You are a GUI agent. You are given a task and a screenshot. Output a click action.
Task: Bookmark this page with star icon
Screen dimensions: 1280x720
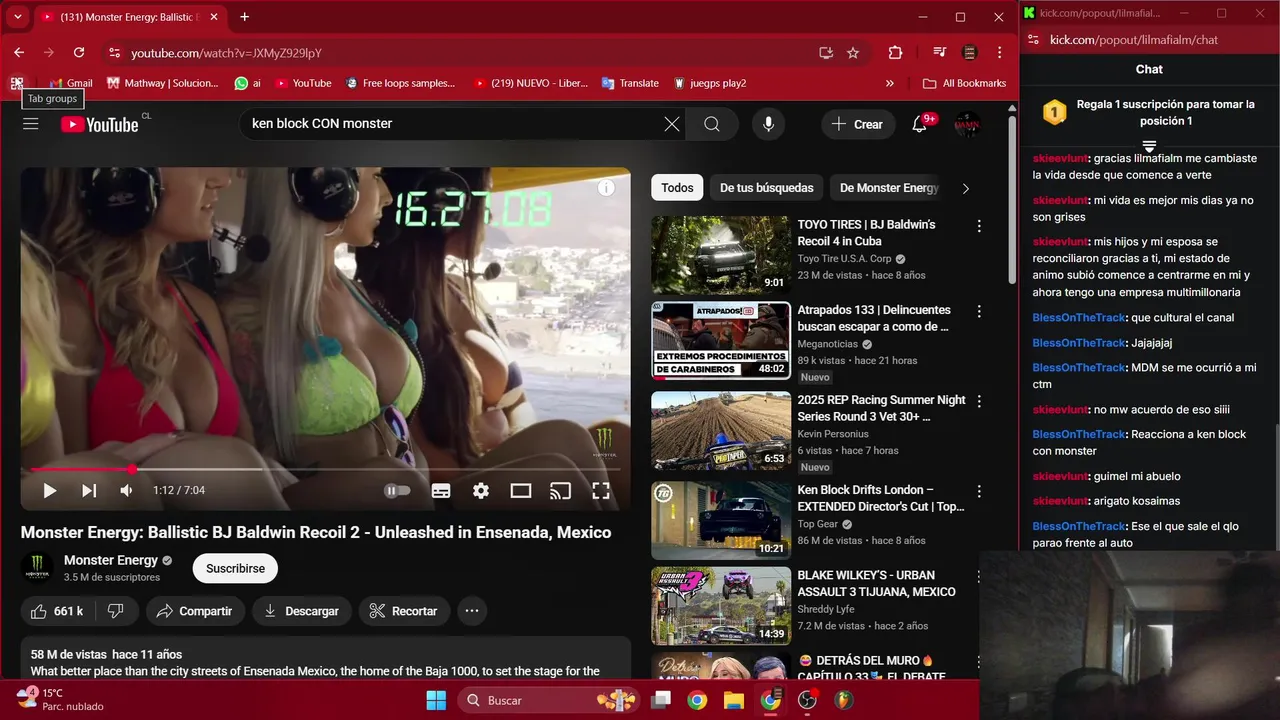(x=853, y=53)
